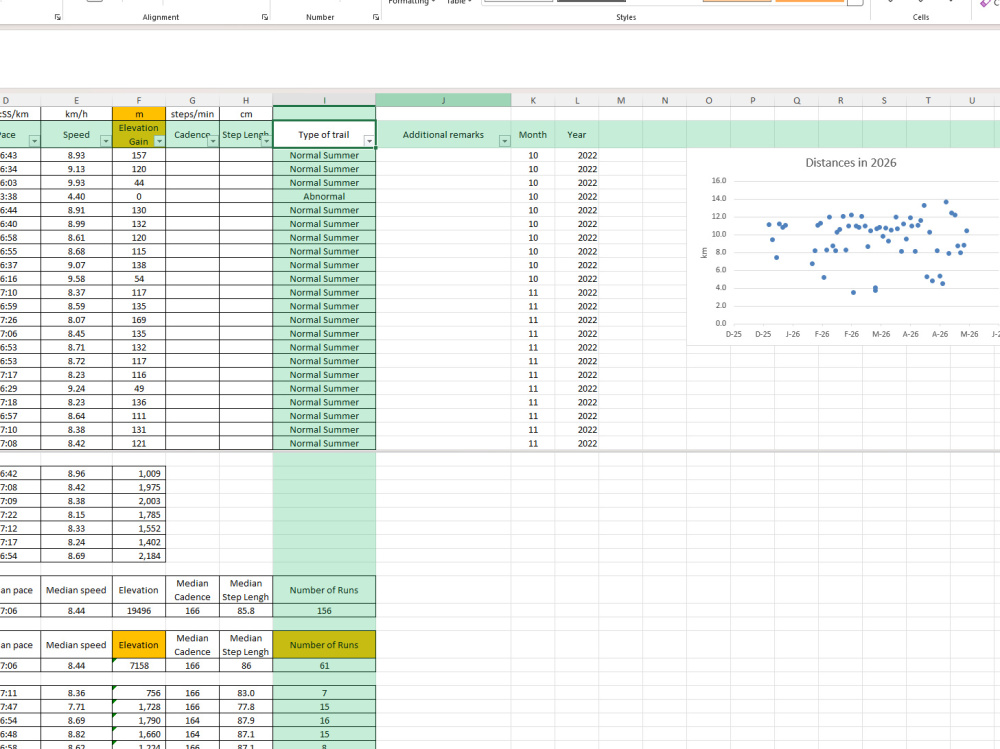Click the chart's 'km' axis label
This screenshot has width=1000, height=749.
tap(704, 253)
